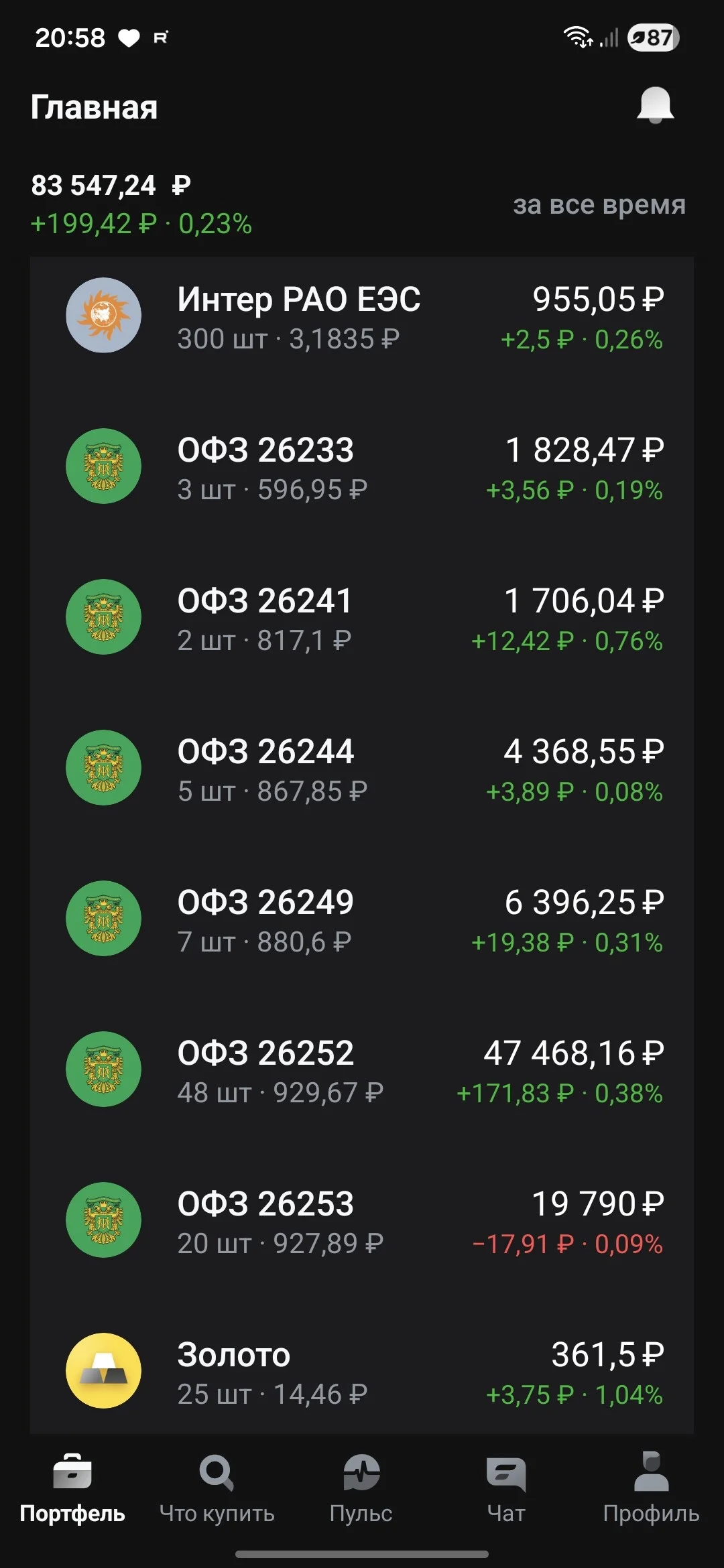Tap the Главная page title

click(x=95, y=107)
